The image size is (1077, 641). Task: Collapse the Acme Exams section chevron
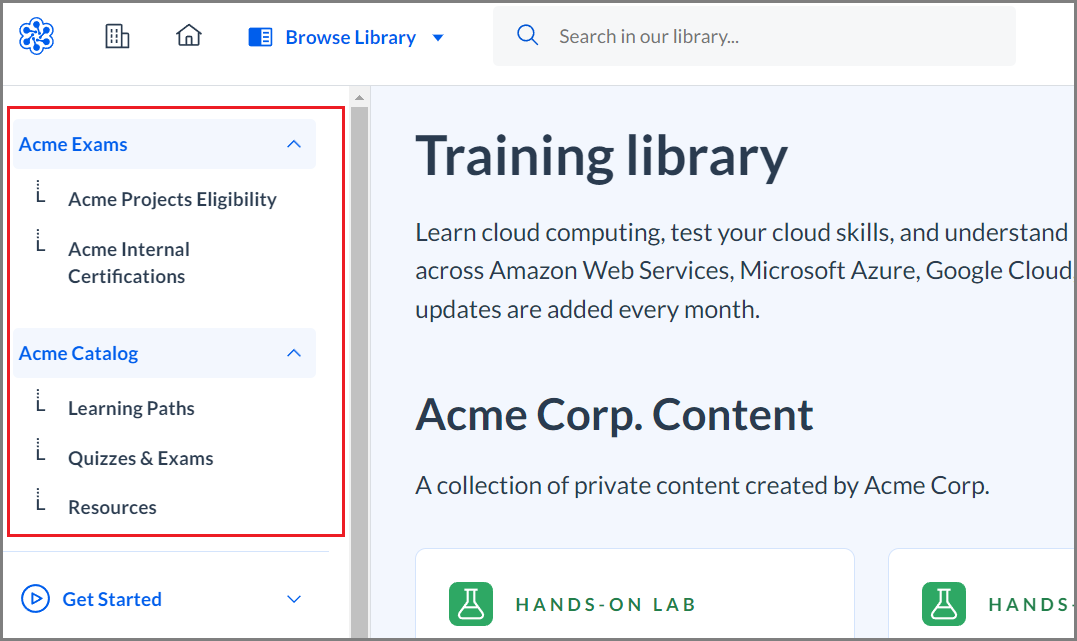[294, 144]
